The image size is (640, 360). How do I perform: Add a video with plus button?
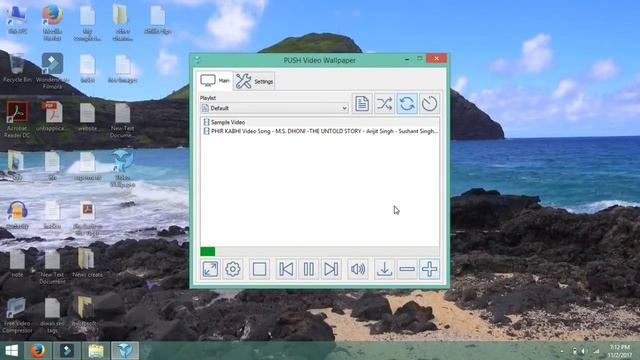click(x=429, y=269)
